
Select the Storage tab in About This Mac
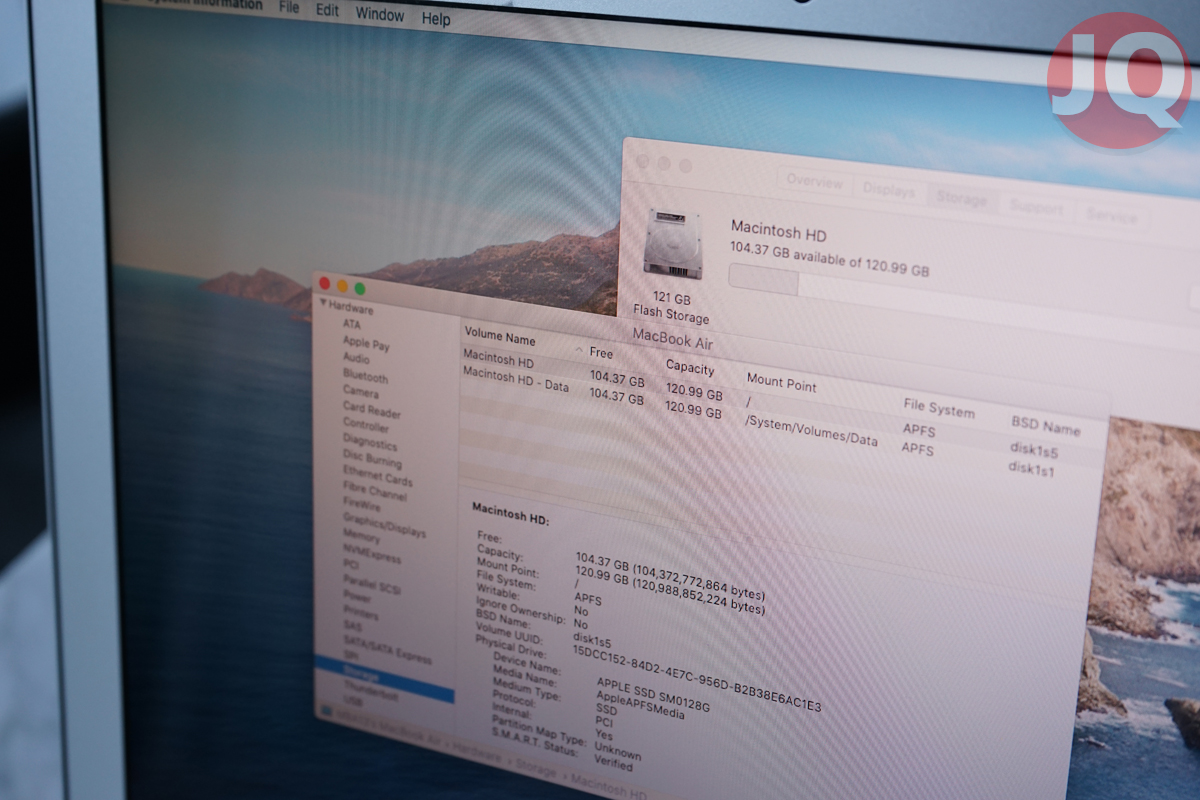click(961, 198)
